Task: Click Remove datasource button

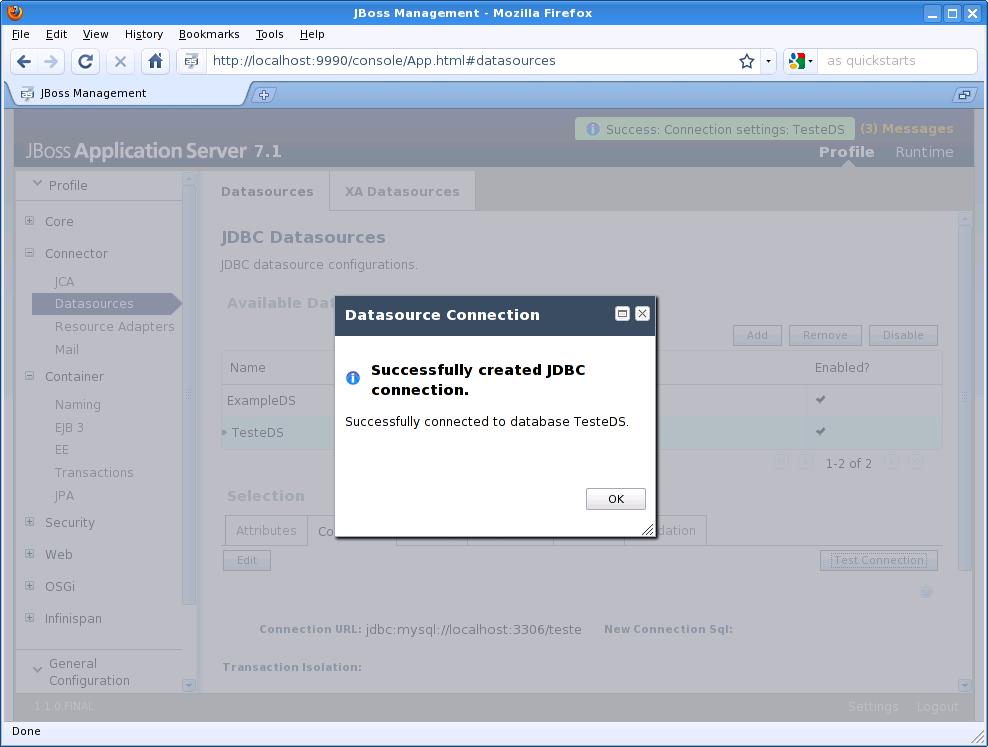Action: coord(825,335)
